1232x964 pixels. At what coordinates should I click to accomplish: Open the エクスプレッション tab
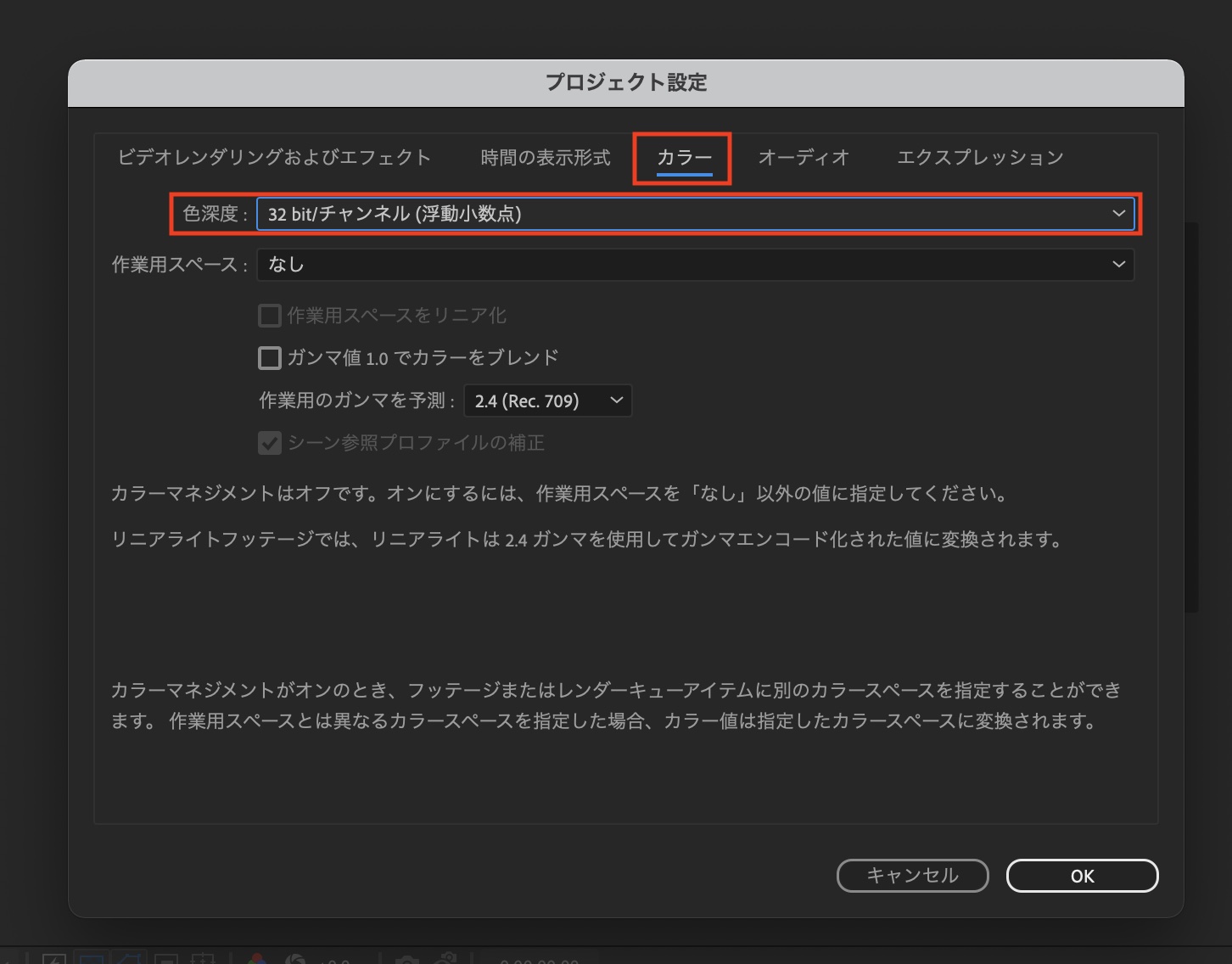(979, 158)
